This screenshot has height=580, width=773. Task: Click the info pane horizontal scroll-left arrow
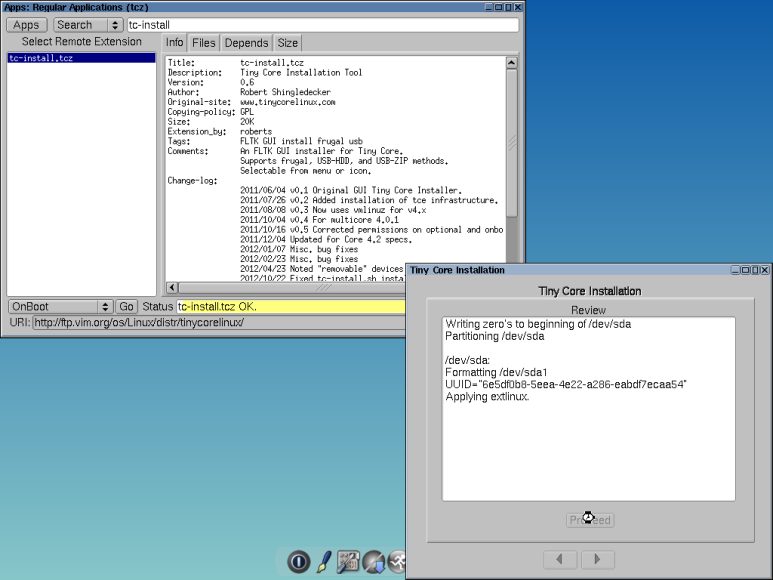click(x=172, y=287)
